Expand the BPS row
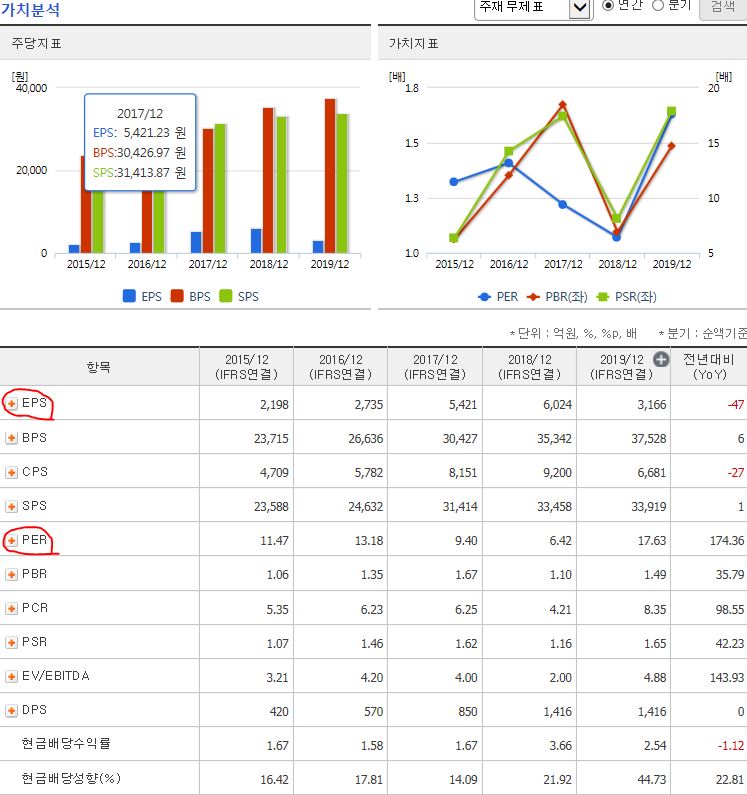 [11, 438]
